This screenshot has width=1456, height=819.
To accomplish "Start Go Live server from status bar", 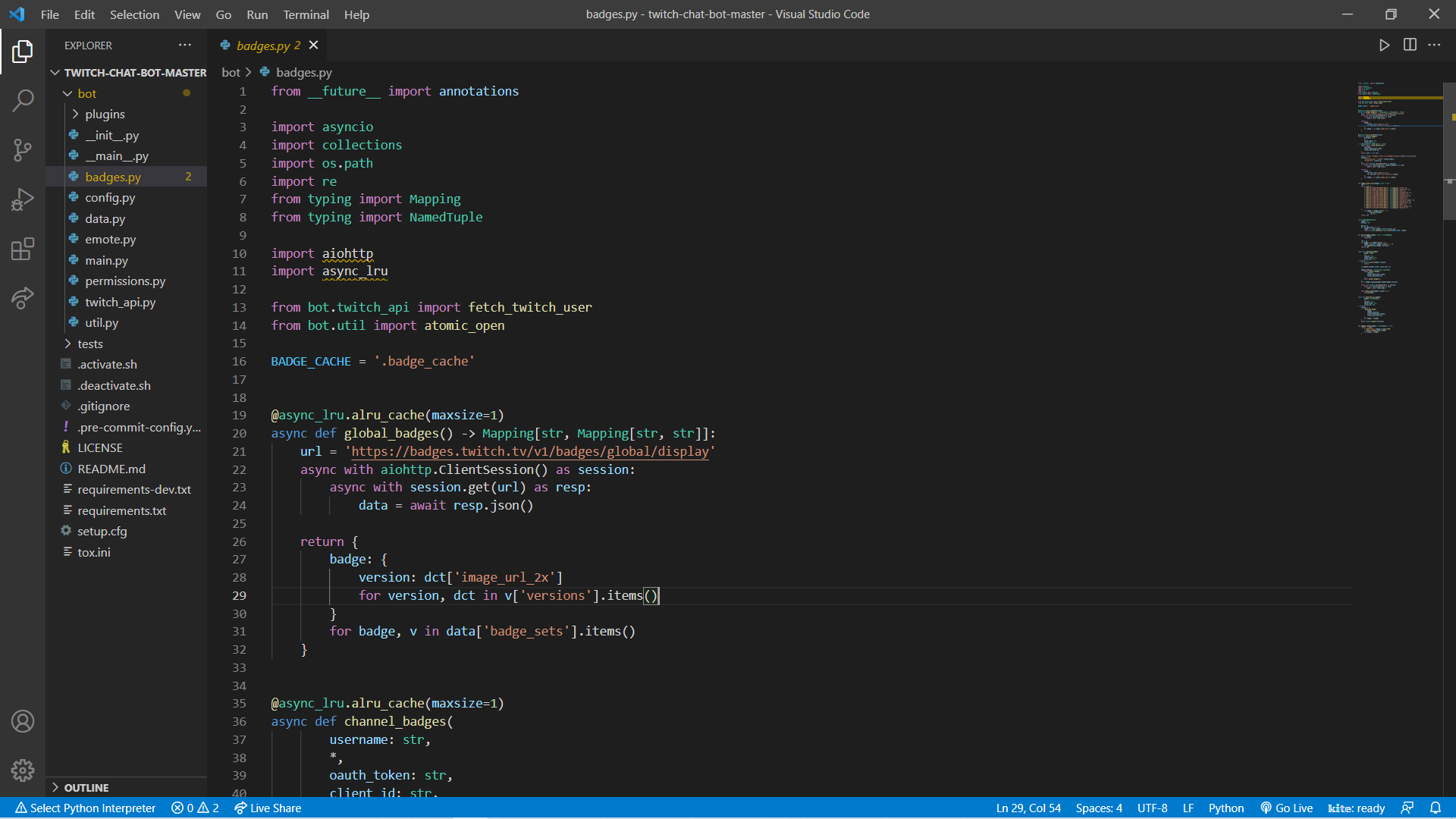I will pos(1286,808).
